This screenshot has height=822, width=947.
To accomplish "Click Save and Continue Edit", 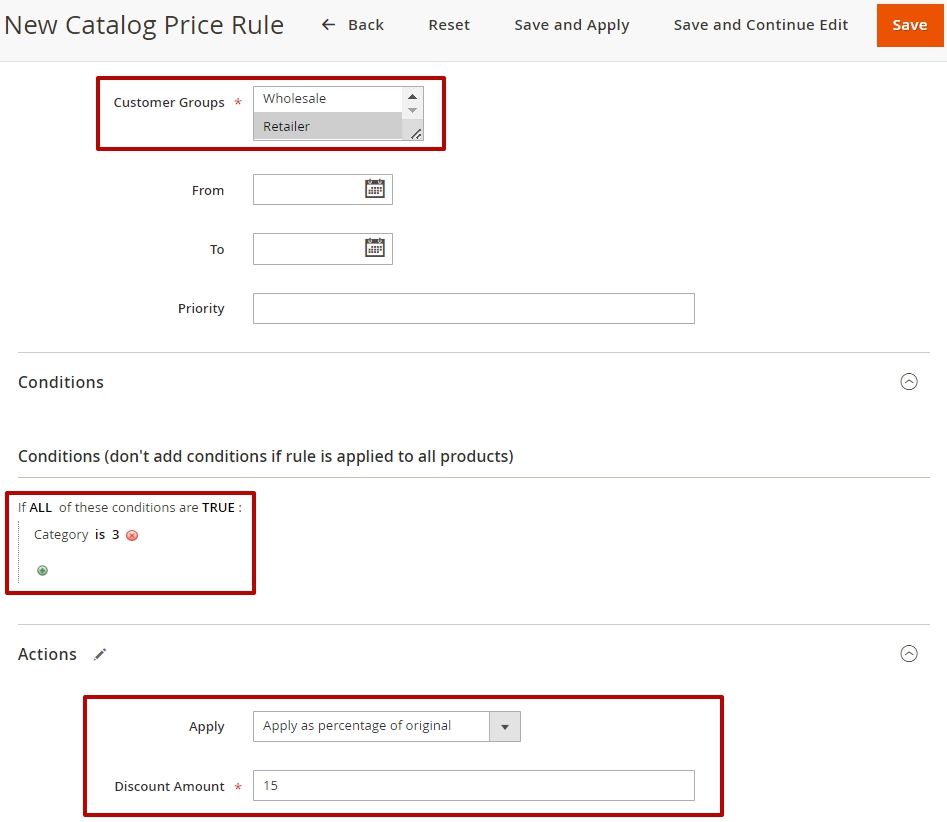I will pos(760,25).
